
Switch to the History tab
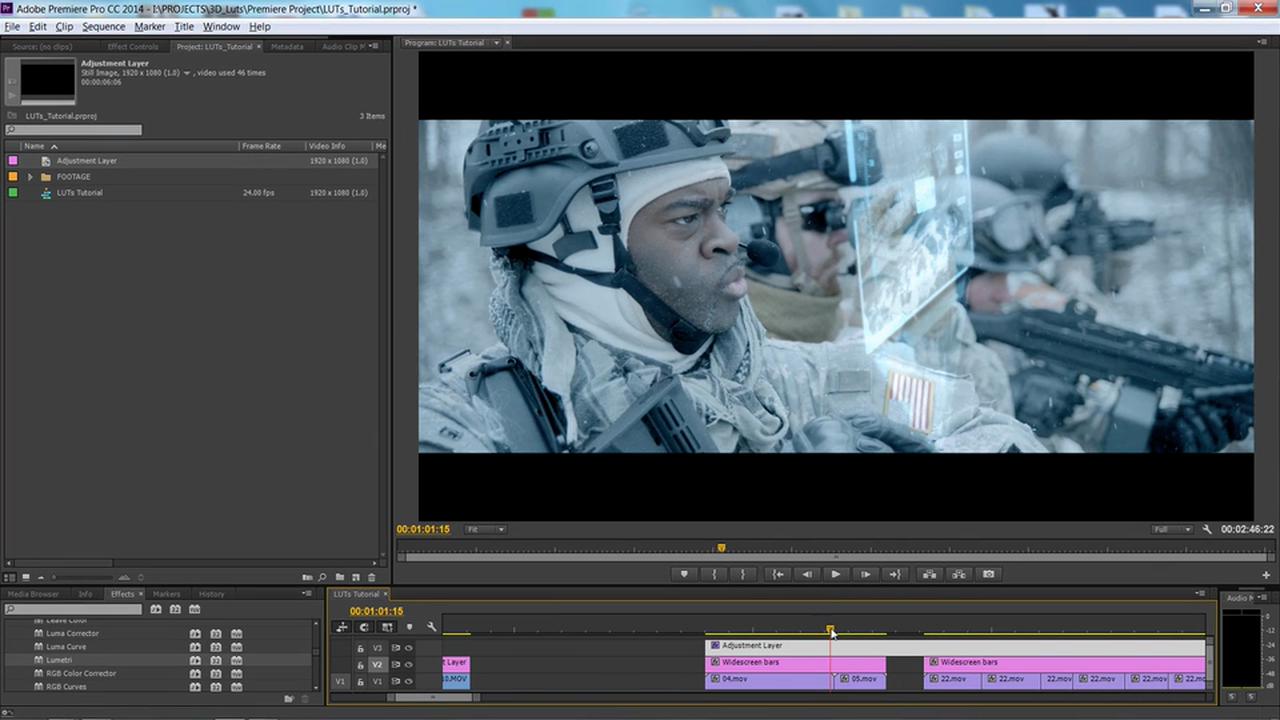click(x=211, y=594)
